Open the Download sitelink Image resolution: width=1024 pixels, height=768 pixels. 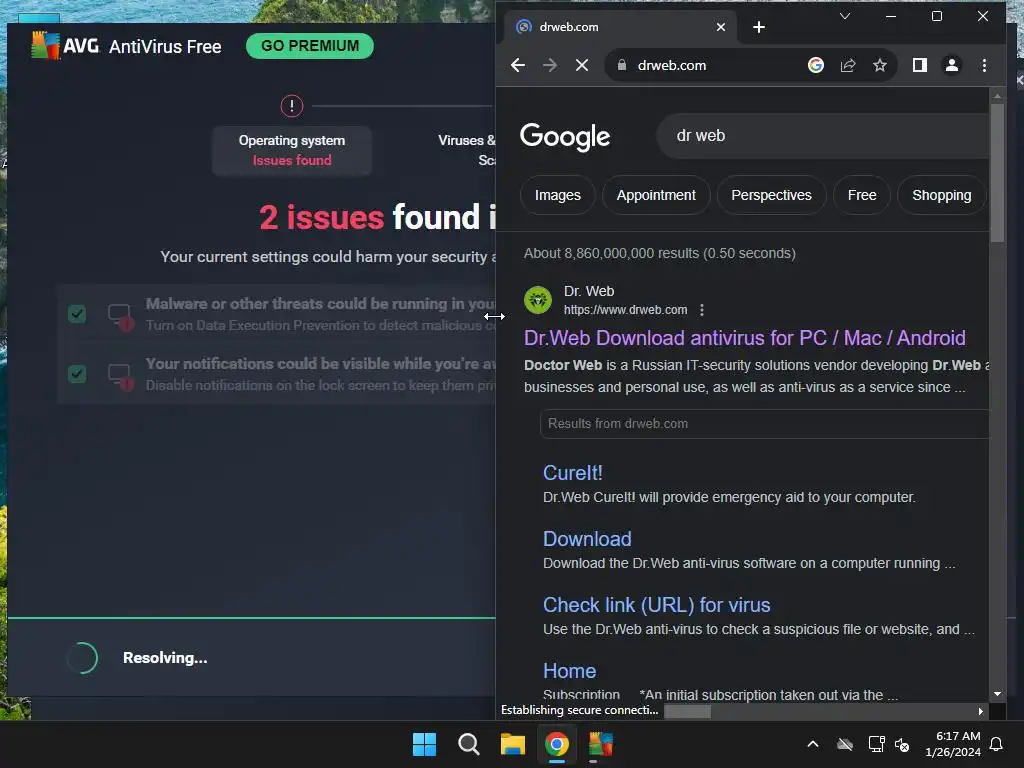pos(587,539)
